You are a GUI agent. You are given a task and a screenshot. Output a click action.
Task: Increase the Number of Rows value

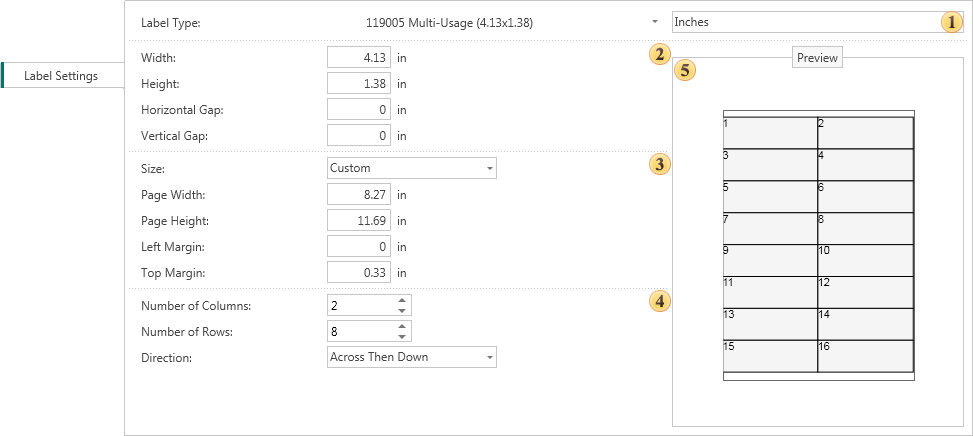click(x=402, y=326)
